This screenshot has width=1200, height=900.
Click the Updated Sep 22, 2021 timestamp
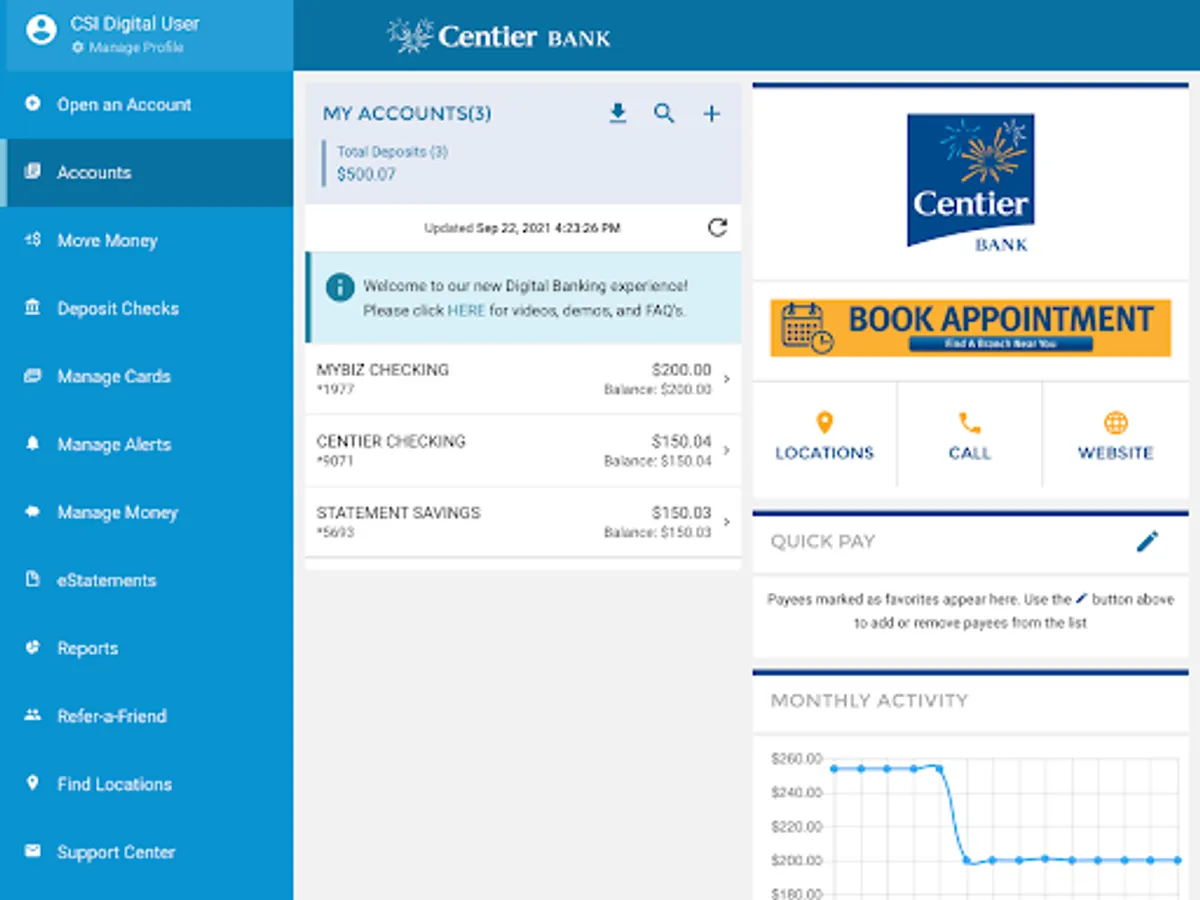click(522, 228)
